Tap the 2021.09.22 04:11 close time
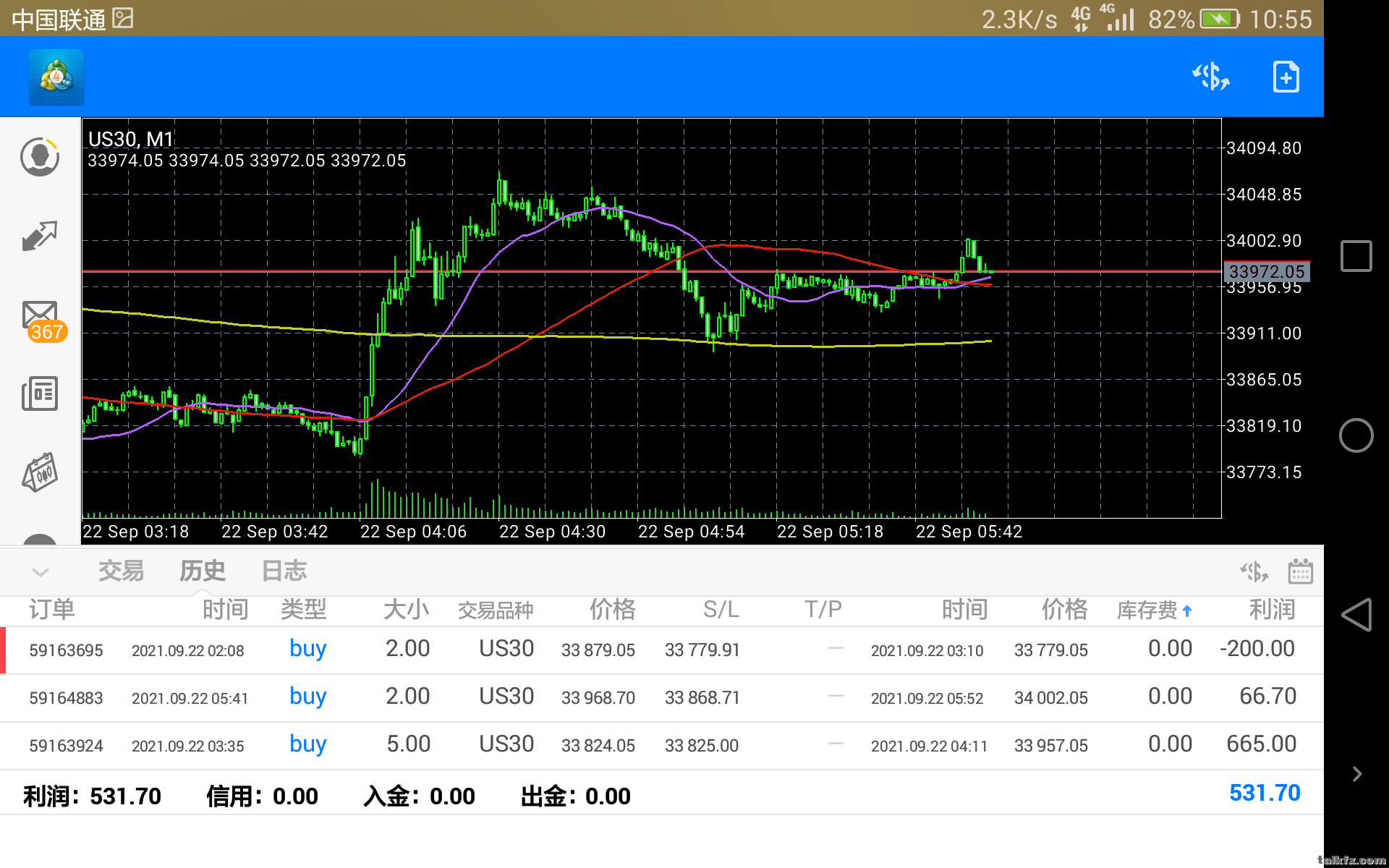Viewport: 1389px width, 868px height. point(929,746)
